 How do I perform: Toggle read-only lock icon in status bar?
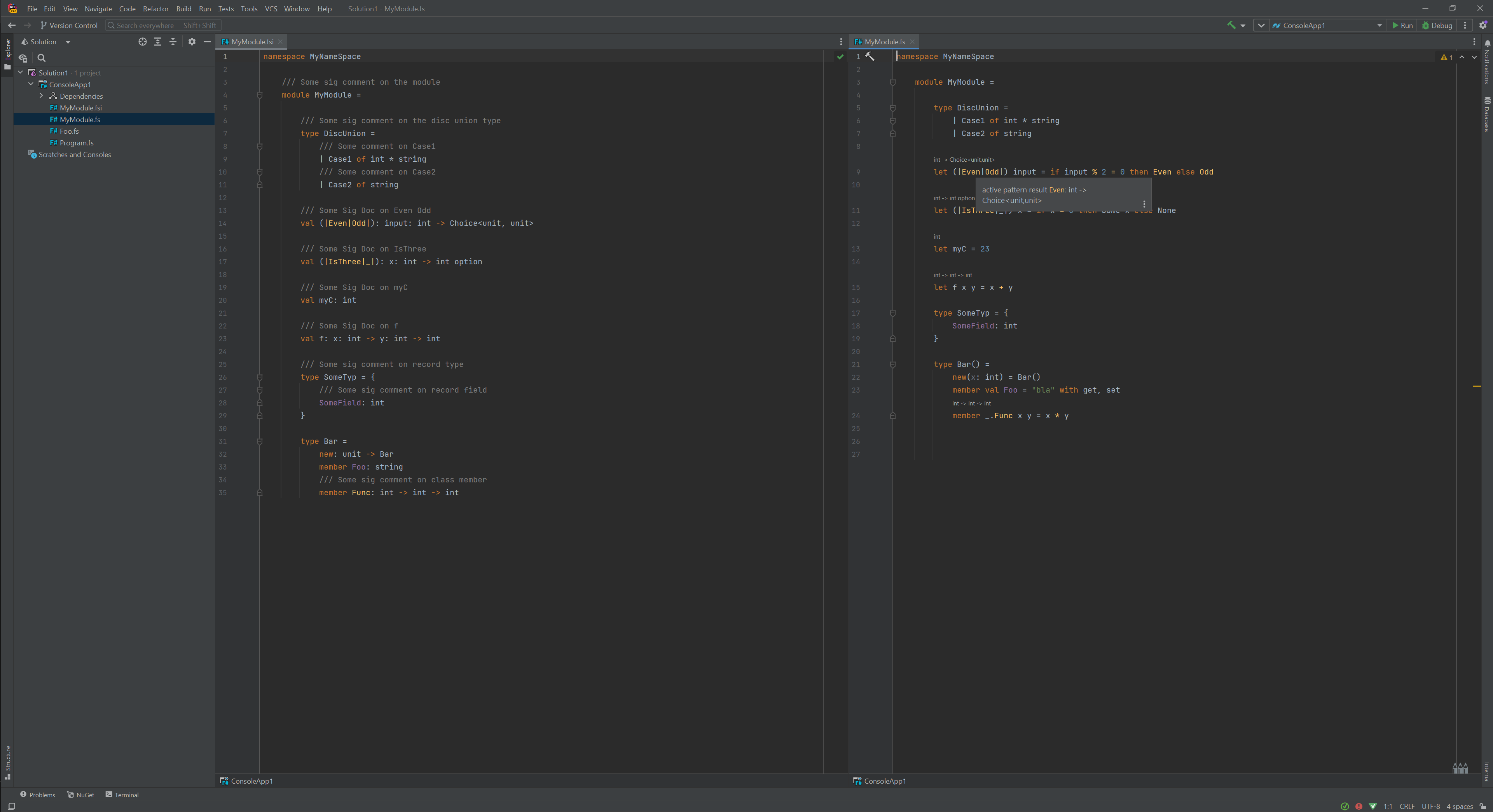1483,806
